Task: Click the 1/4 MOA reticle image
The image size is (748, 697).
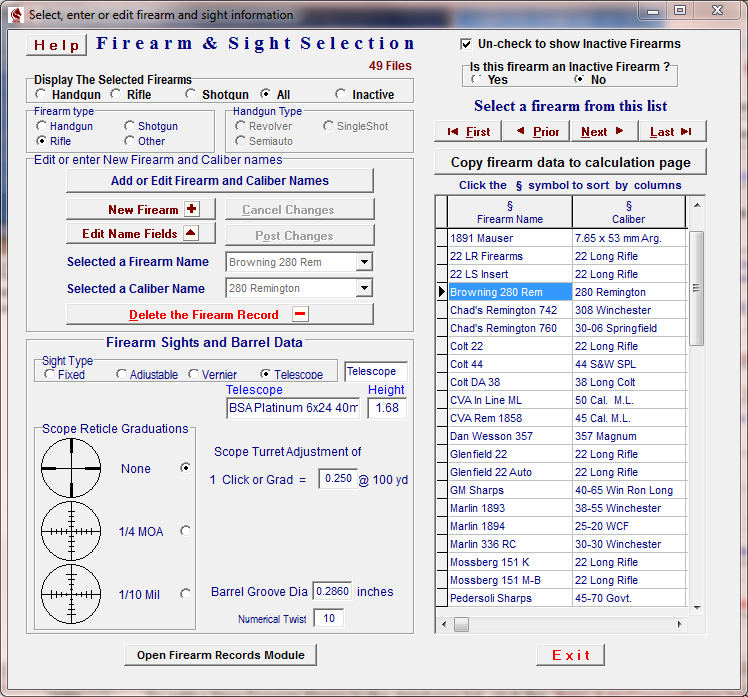Action: [x=71, y=531]
